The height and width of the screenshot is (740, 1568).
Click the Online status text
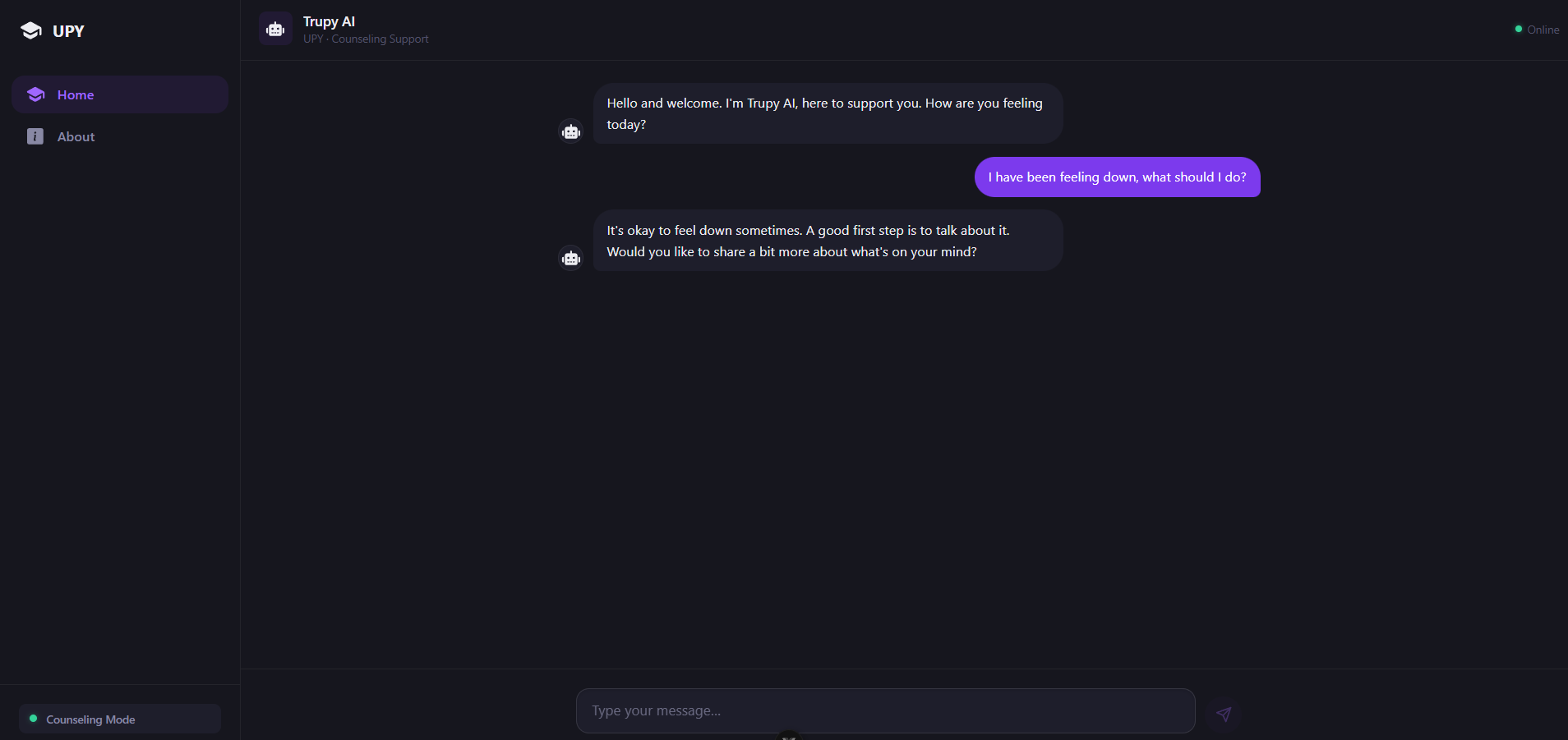[x=1543, y=30]
